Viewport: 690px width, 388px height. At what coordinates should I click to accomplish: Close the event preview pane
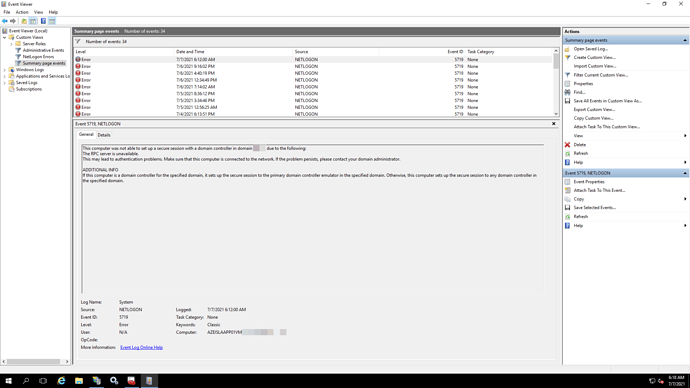(554, 124)
